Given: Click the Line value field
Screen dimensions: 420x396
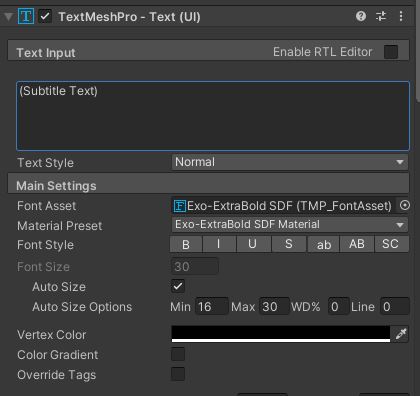Looking at the screenshot, I should 395,306.
